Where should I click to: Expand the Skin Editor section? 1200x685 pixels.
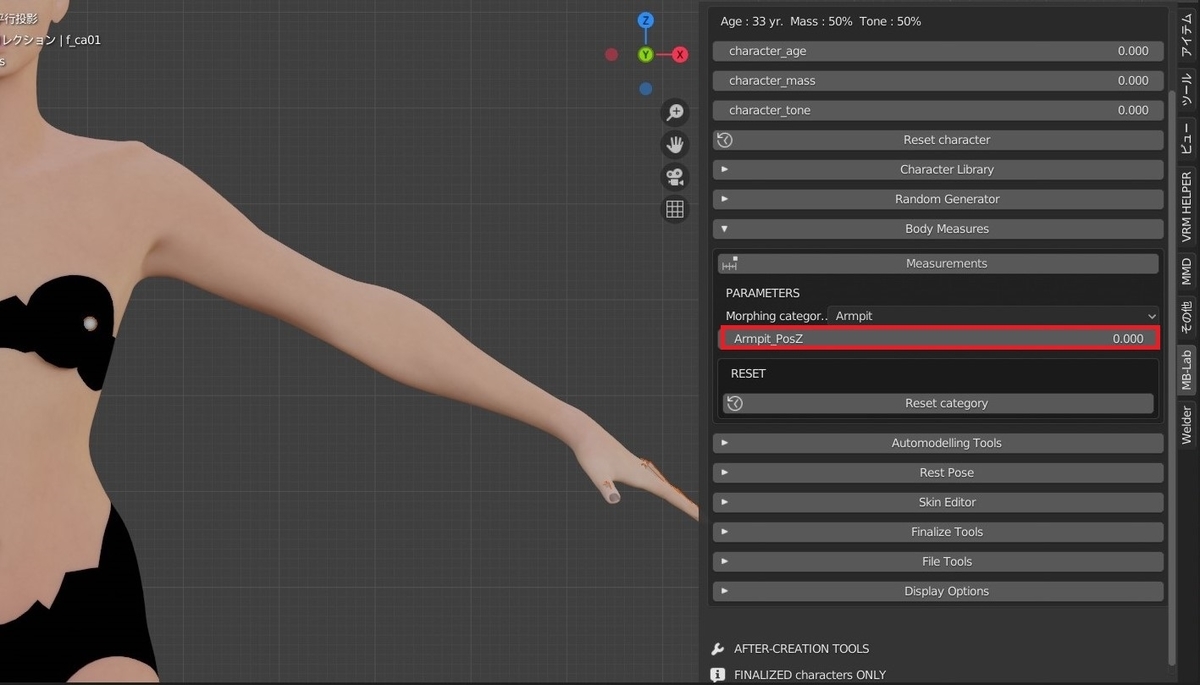click(x=938, y=502)
